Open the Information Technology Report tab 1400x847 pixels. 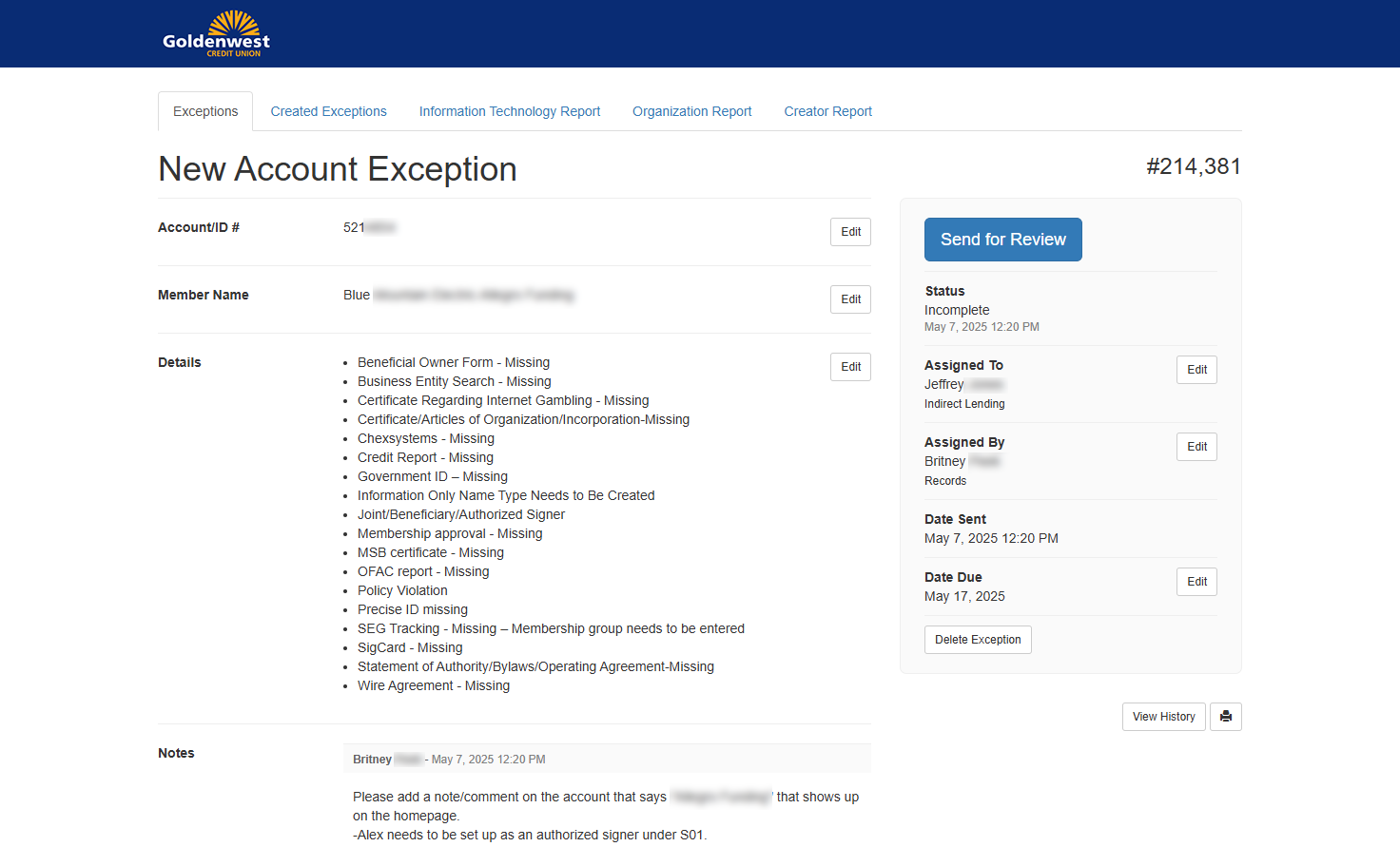pos(510,111)
